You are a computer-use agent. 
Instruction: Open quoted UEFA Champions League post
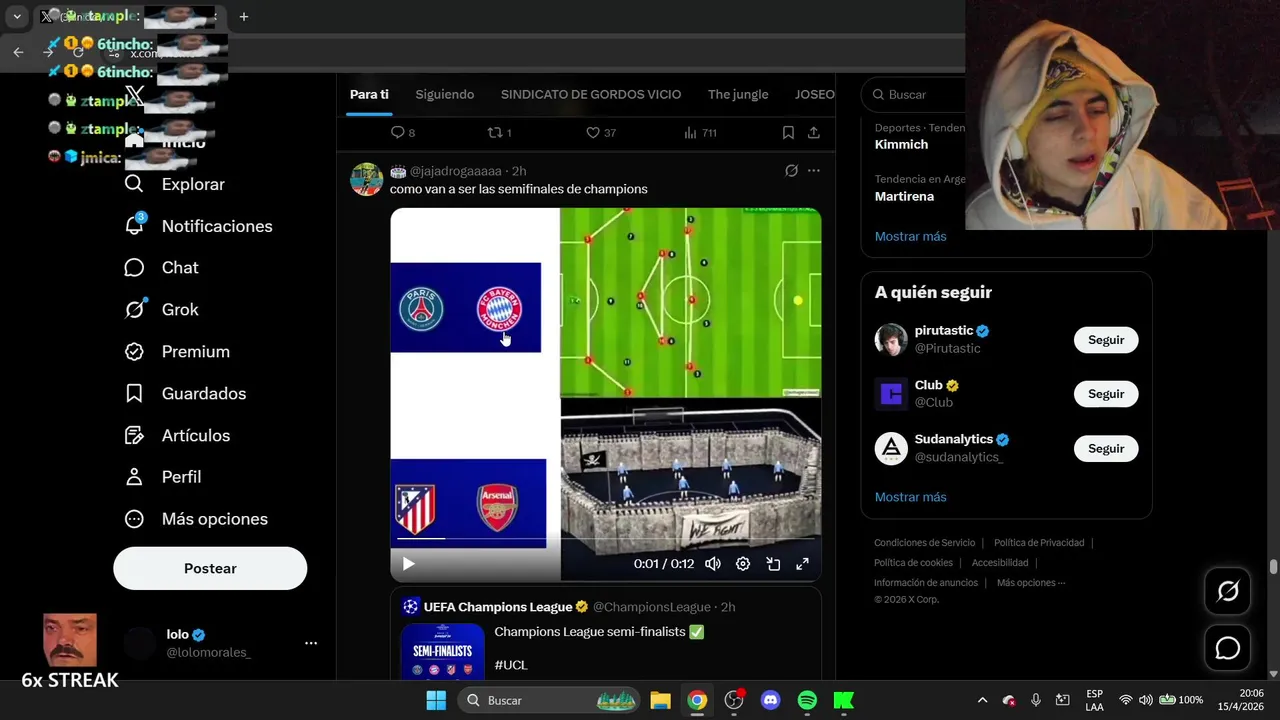tap(605, 634)
